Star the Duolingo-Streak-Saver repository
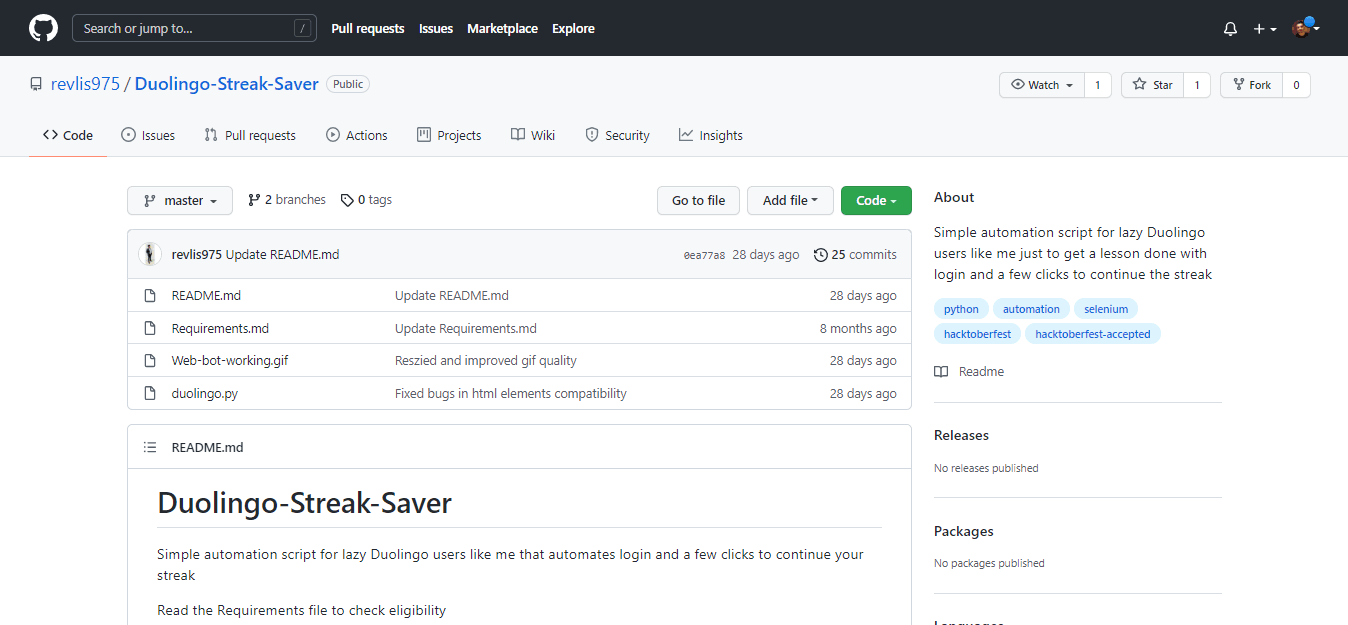The image size is (1348, 625). pyautogui.click(x=1152, y=85)
